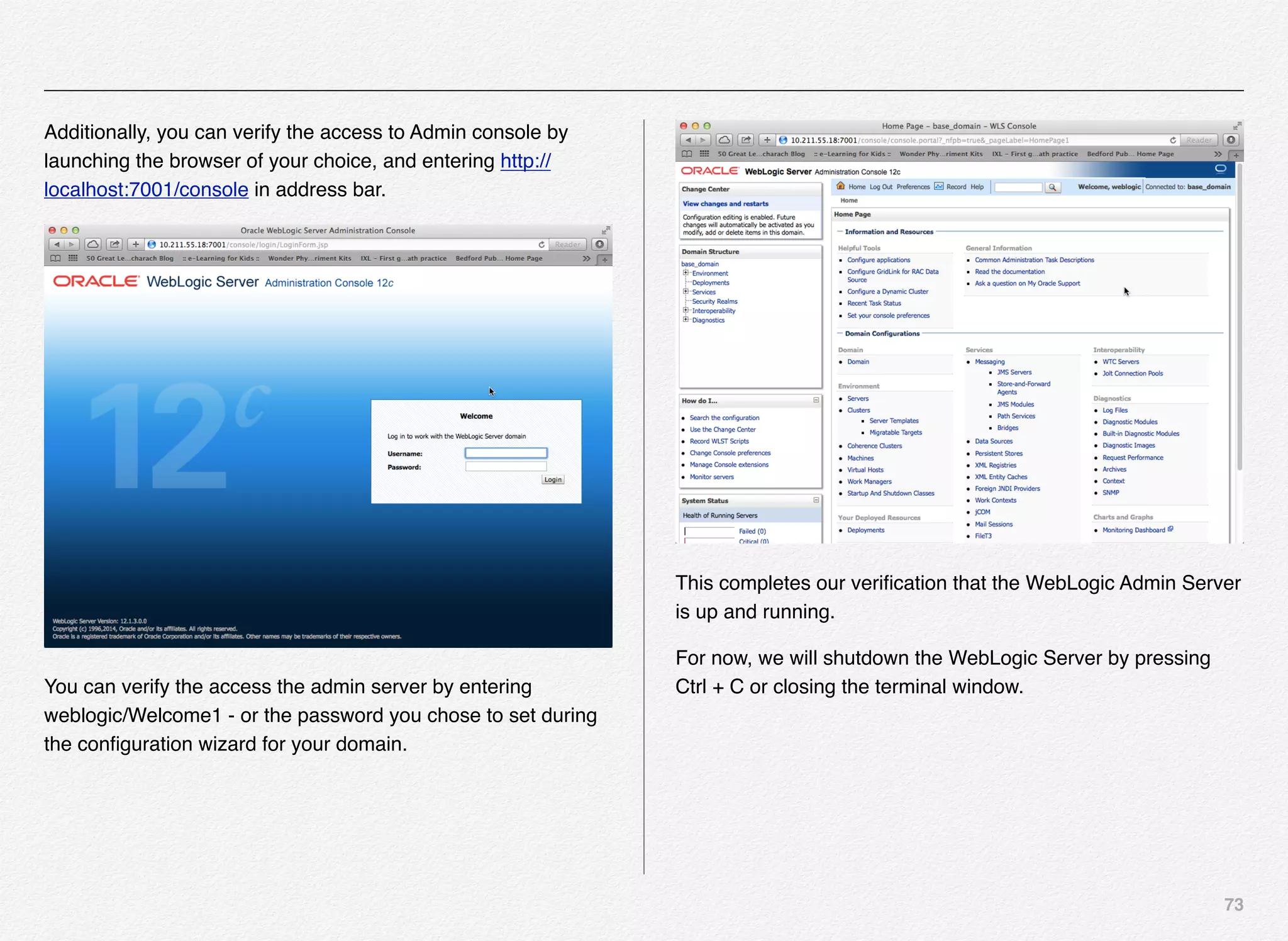
Task: Click the Record chart icon in the console toolbar
Action: (x=939, y=186)
